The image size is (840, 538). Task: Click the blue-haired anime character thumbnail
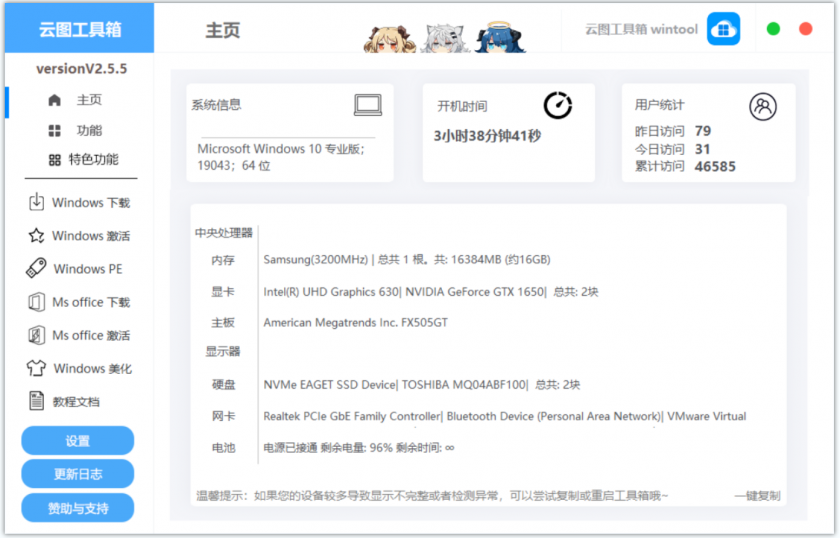point(500,38)
